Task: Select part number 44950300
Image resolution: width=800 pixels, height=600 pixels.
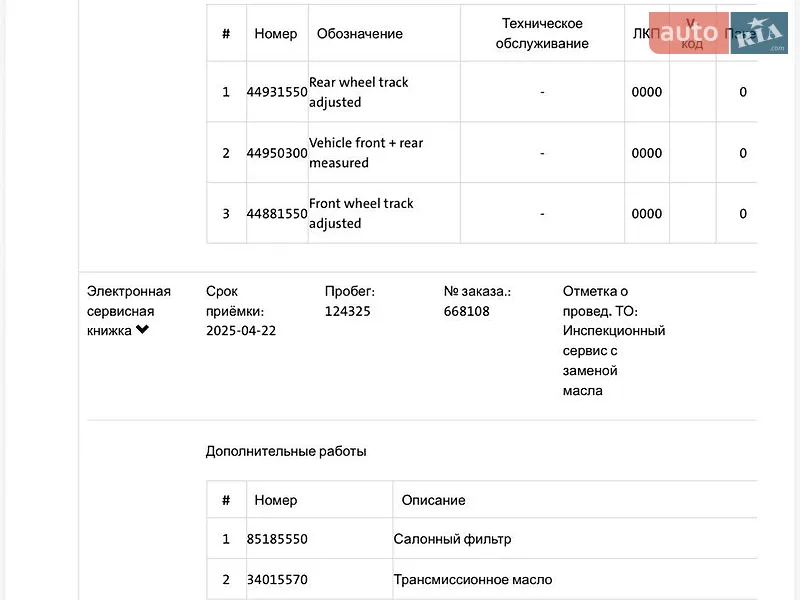Action: pos(277,153)
